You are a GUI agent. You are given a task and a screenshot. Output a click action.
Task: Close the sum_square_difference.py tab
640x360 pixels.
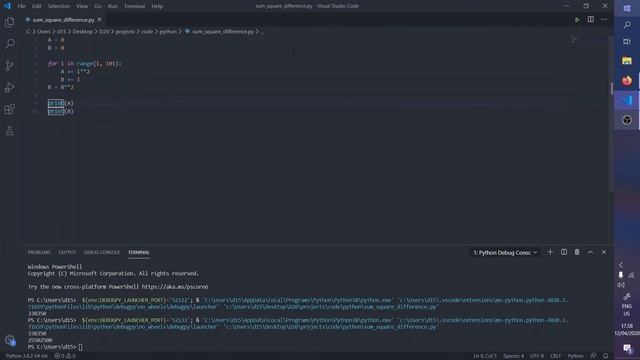[x=99, y=20]
